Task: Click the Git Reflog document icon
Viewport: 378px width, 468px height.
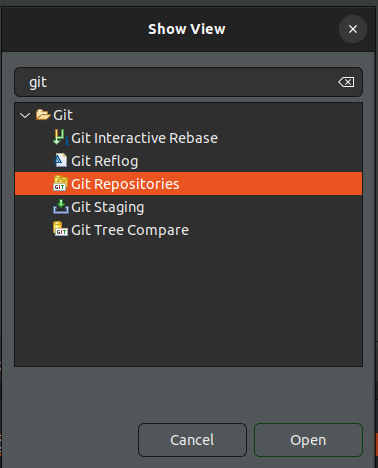Action: point(60,160)
